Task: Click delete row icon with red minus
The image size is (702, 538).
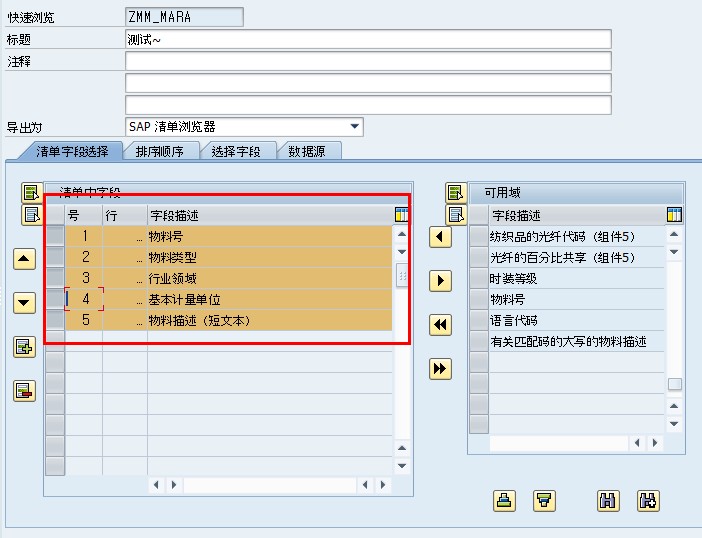Action: click(24, 391)
